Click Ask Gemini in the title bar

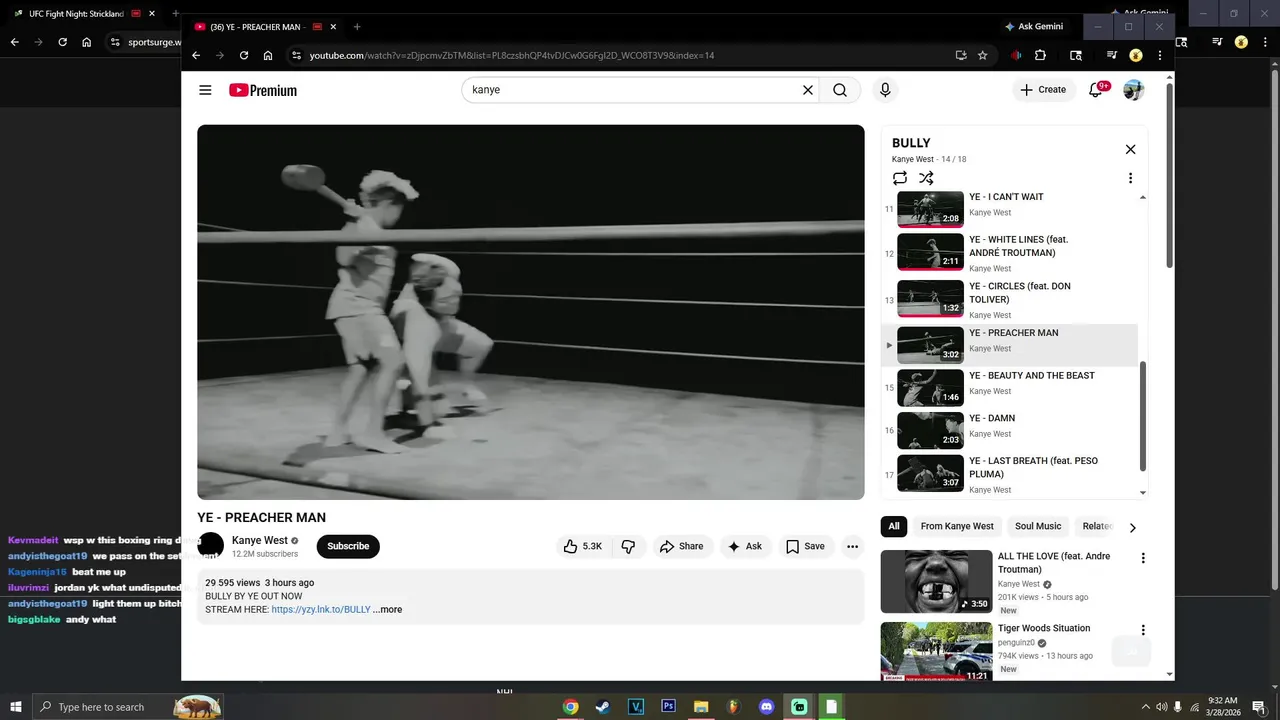(x=1034, y=26)
